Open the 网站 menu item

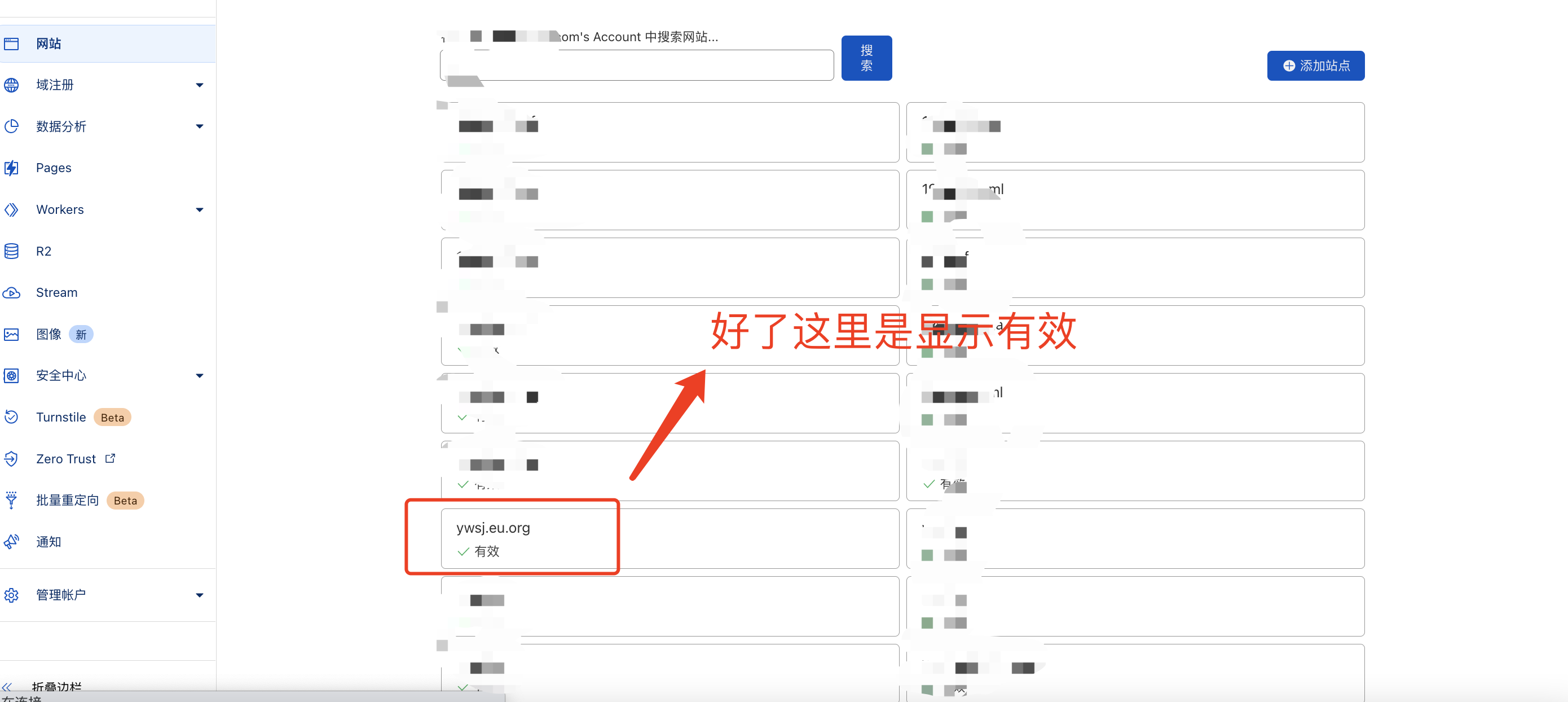pos(49,44)
